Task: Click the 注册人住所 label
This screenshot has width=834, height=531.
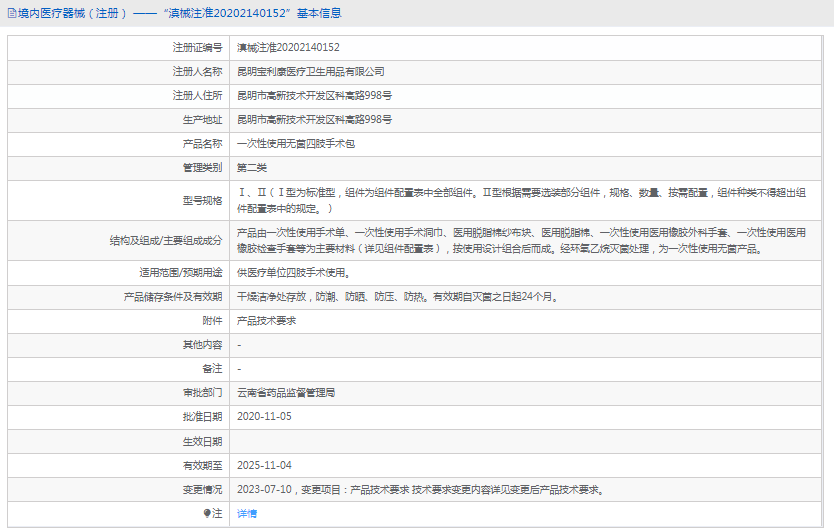Action: click(x=197, y=95)
